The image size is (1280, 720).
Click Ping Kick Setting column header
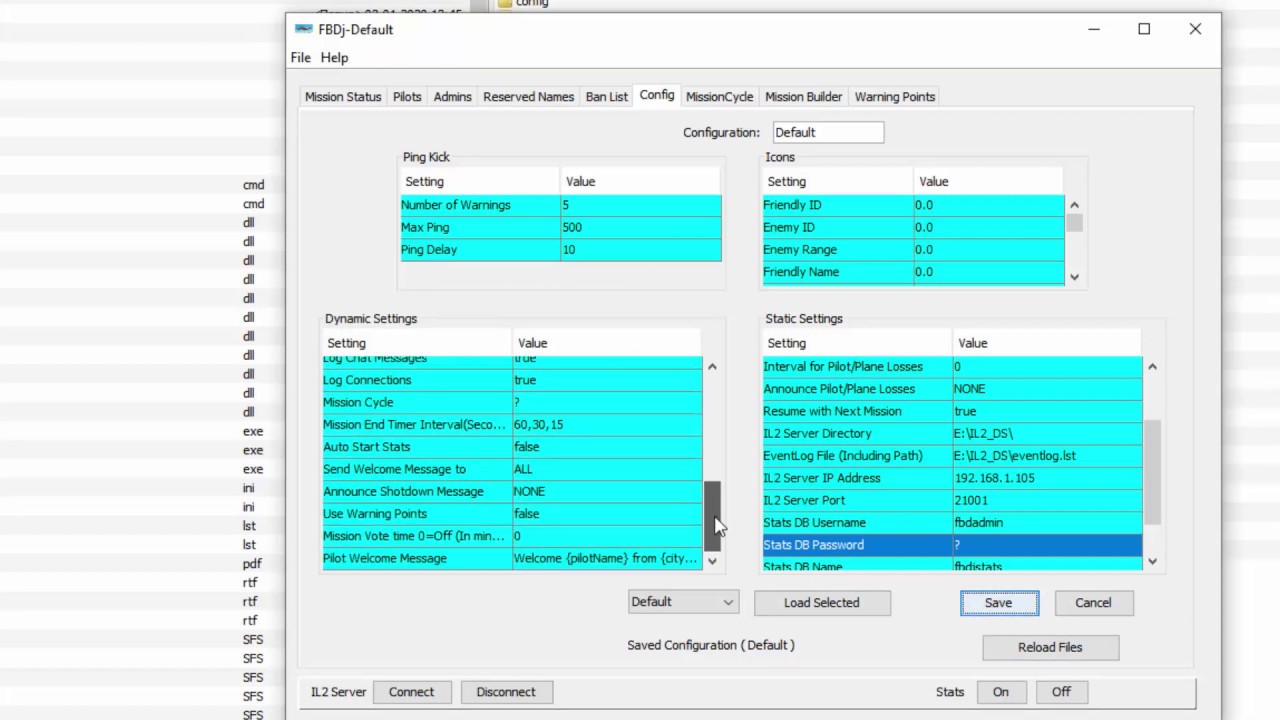click(x=480, y=181)
